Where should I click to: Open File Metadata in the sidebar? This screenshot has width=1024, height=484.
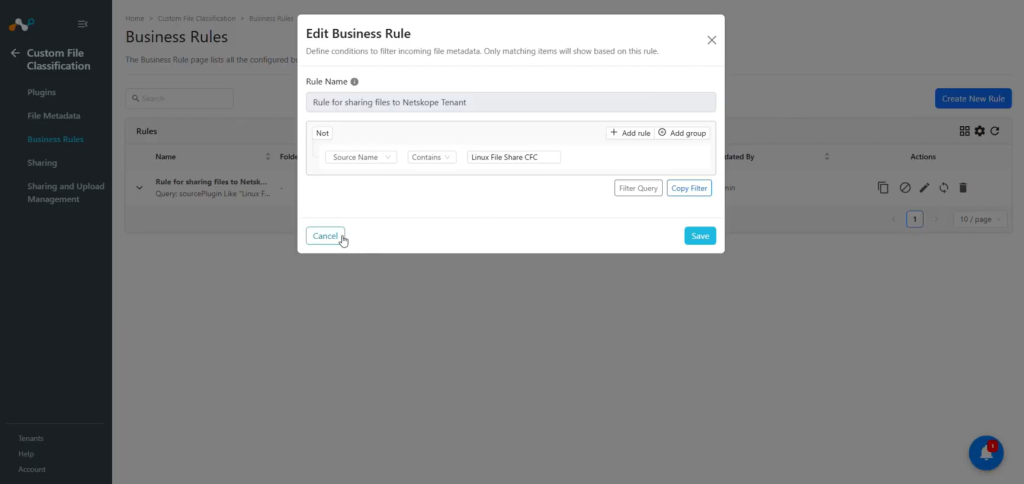coord(54,116)
